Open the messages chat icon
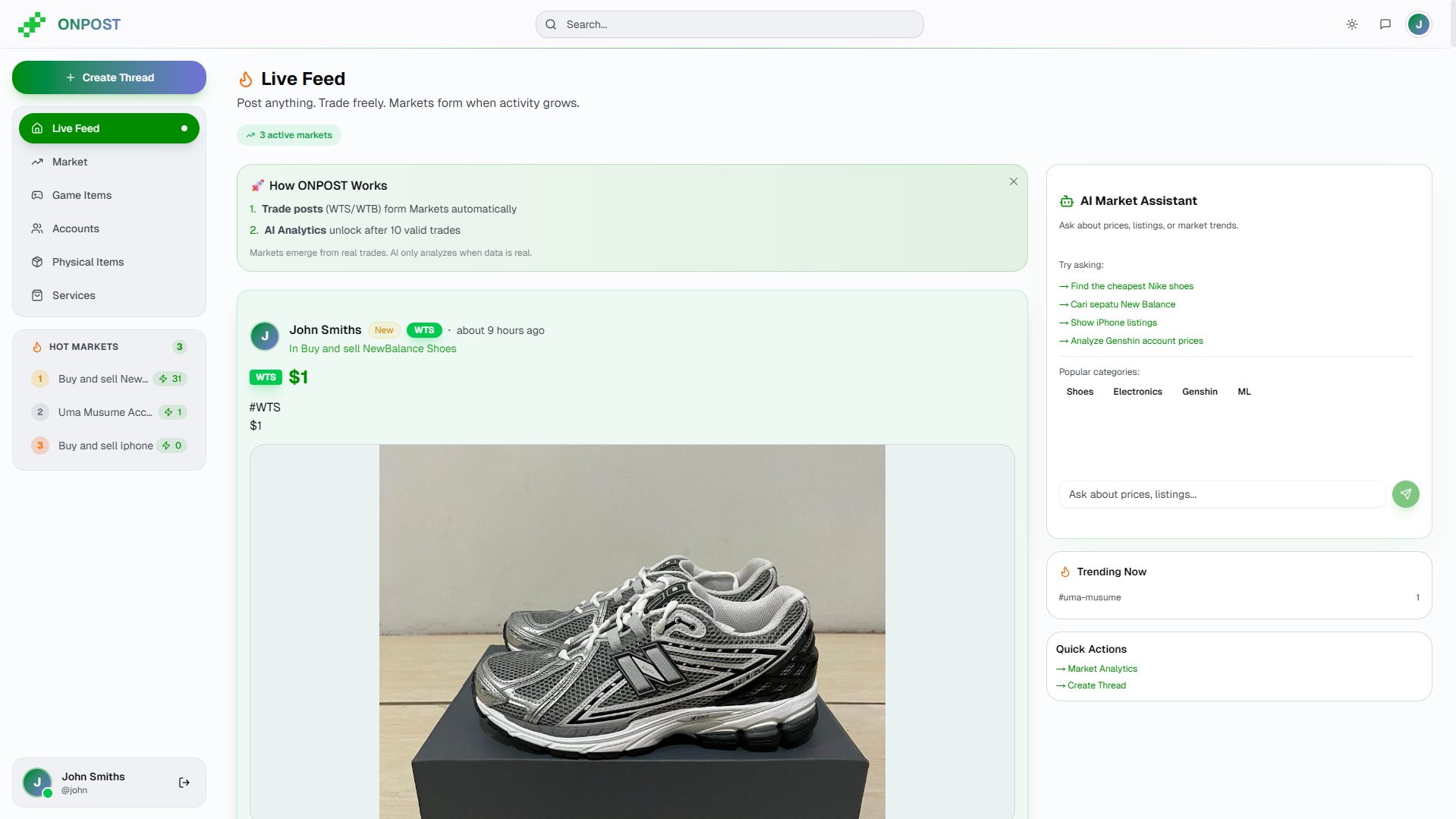 click(x=1385, y=24)
